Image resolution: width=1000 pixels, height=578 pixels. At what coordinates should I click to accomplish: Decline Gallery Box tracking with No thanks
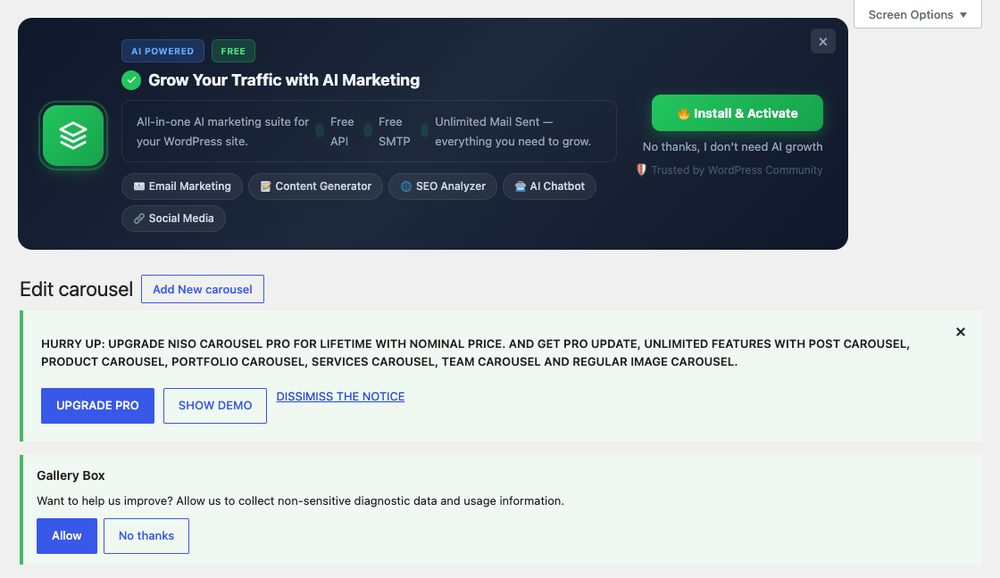[146, 536]
